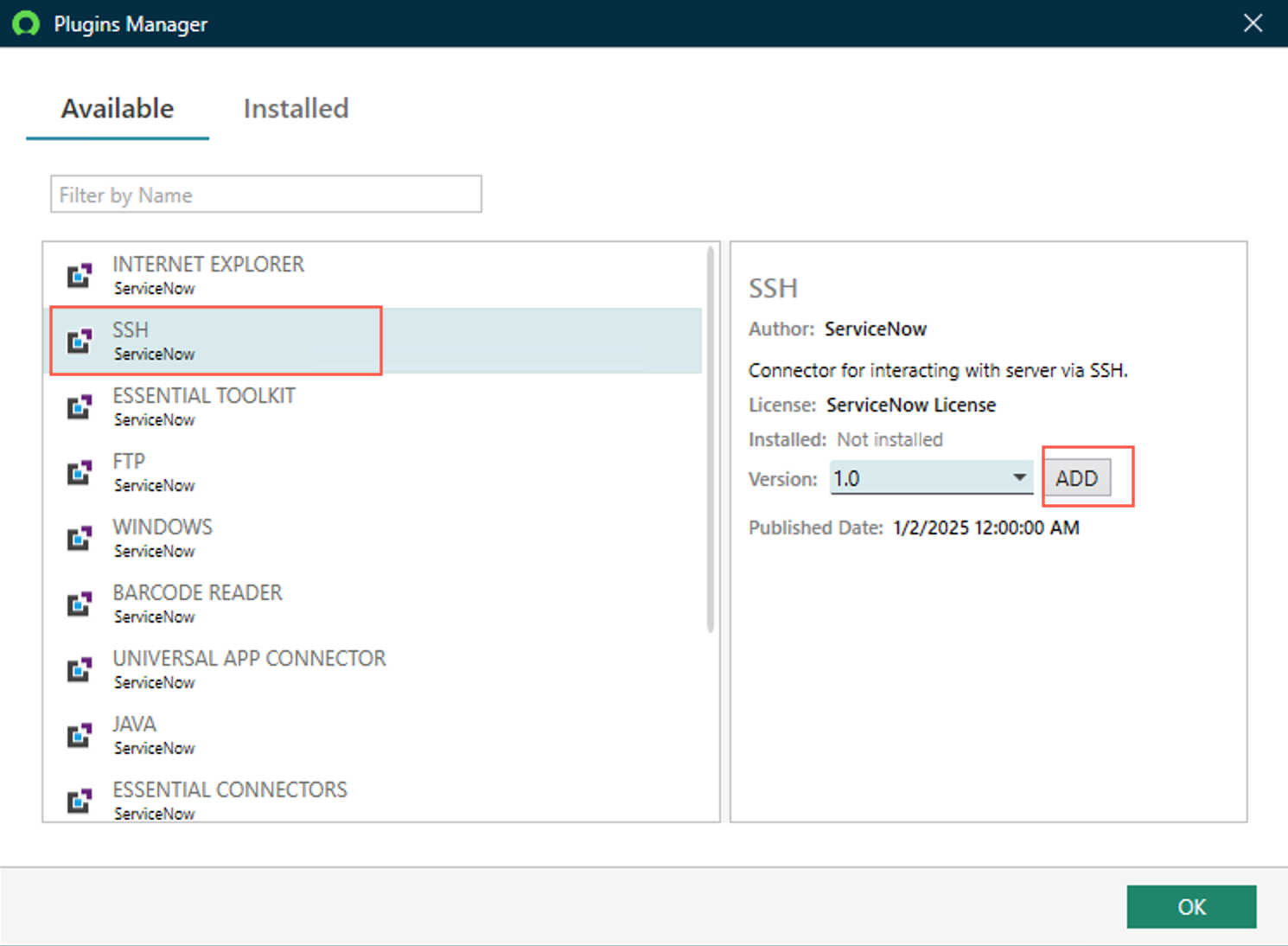Click the SSH connector description text
The width and height of the screenshot is (1288, 946).
pyautogui.click(x=938, y=370)
